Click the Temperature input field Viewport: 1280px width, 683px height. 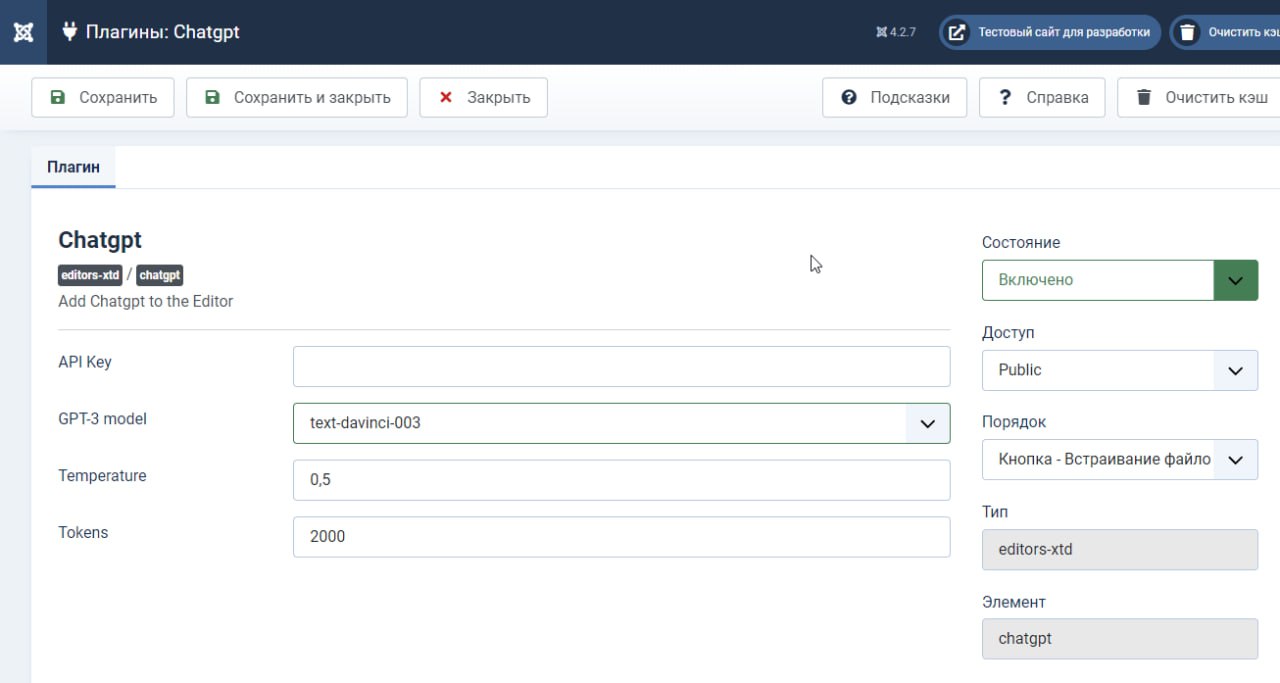[621, 480]
